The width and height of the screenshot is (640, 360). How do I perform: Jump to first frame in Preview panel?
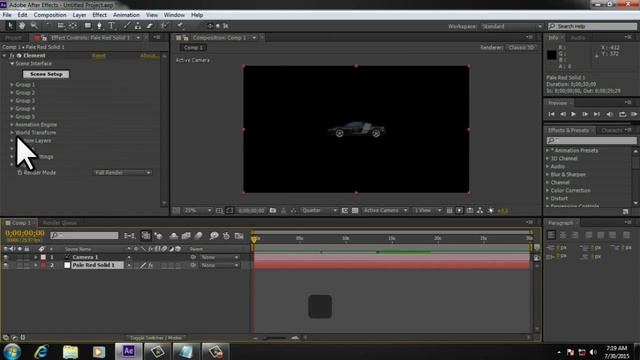(551, 114)
